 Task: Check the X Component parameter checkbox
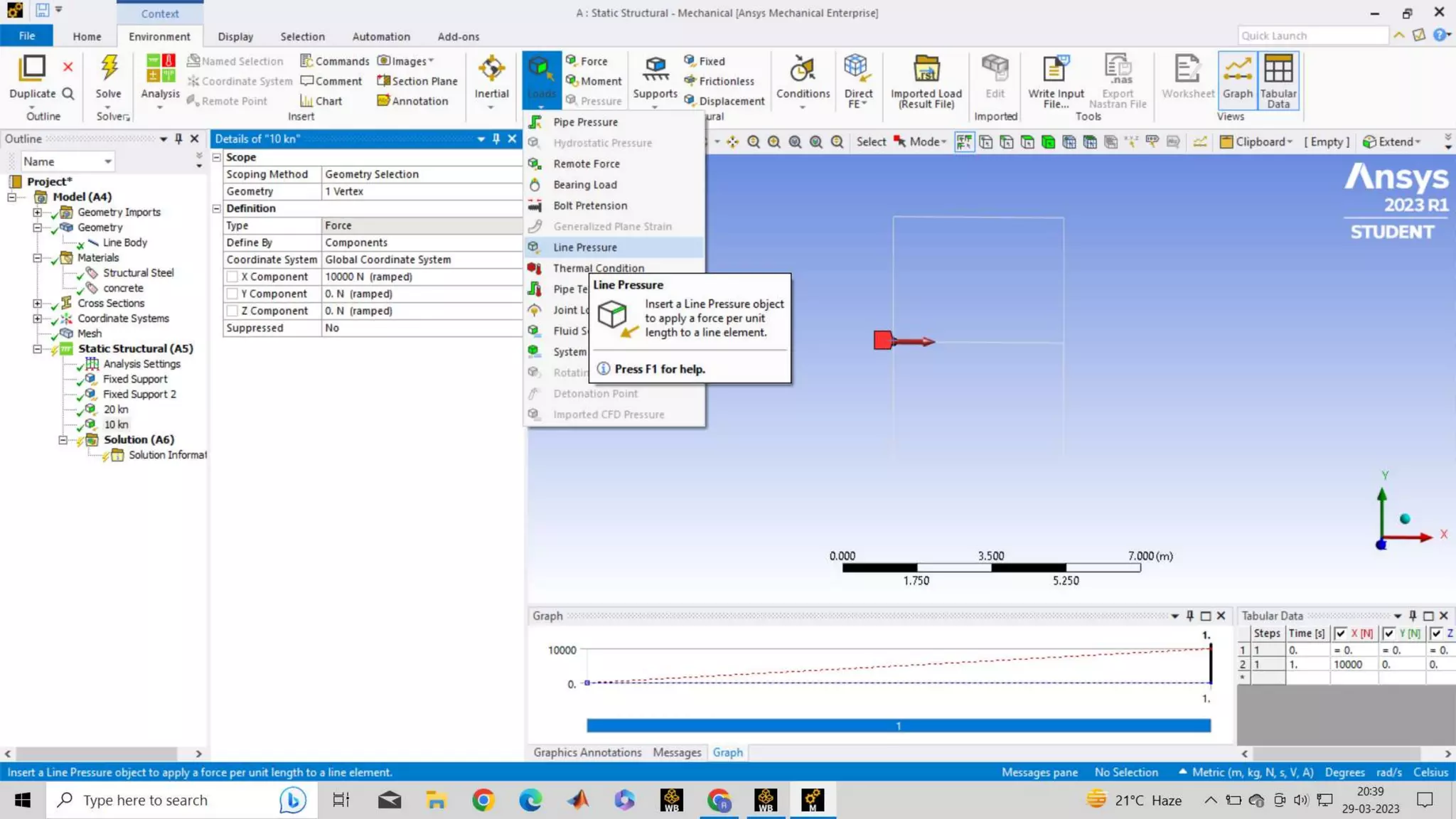(232, 277)
